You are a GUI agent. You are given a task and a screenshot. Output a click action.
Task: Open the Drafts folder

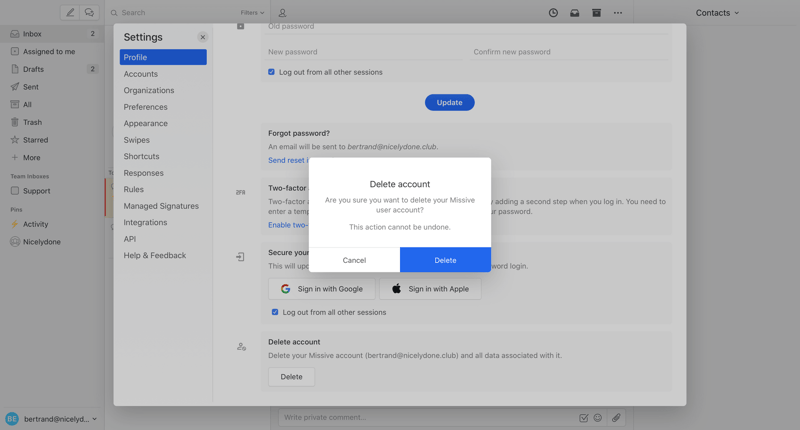pos(53,69)
